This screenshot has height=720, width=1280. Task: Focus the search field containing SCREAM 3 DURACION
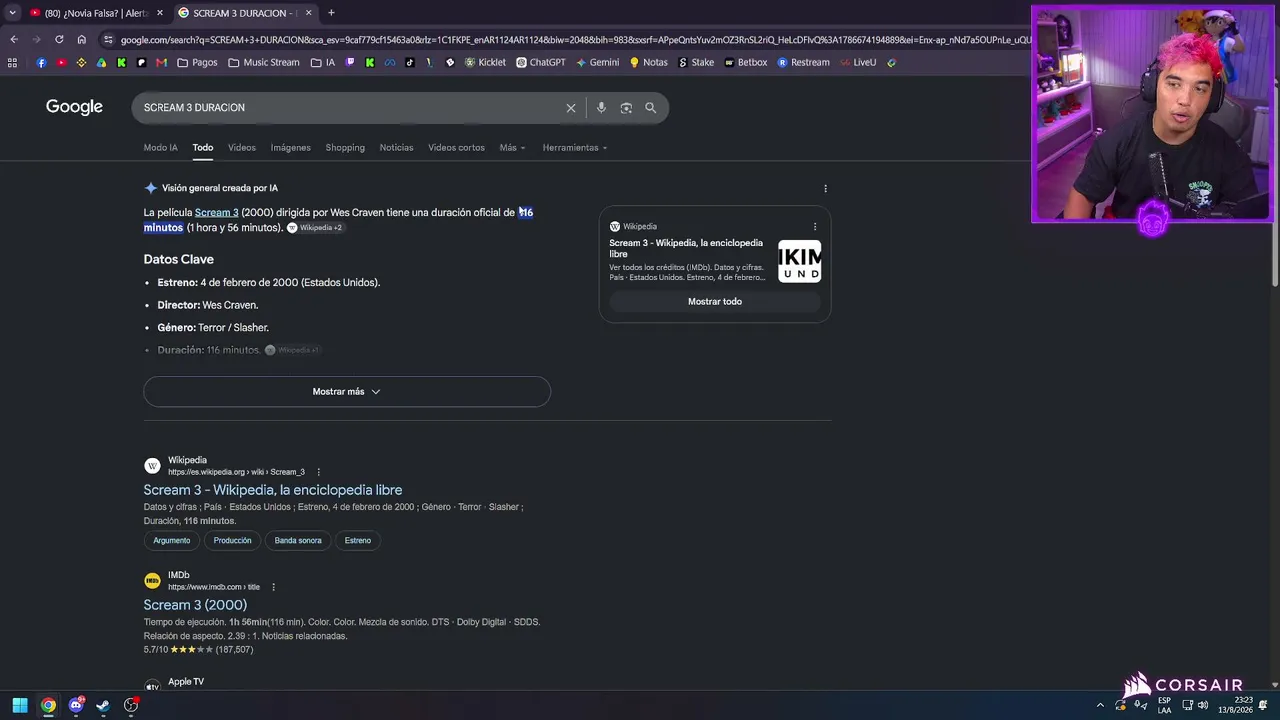(350, 108)
